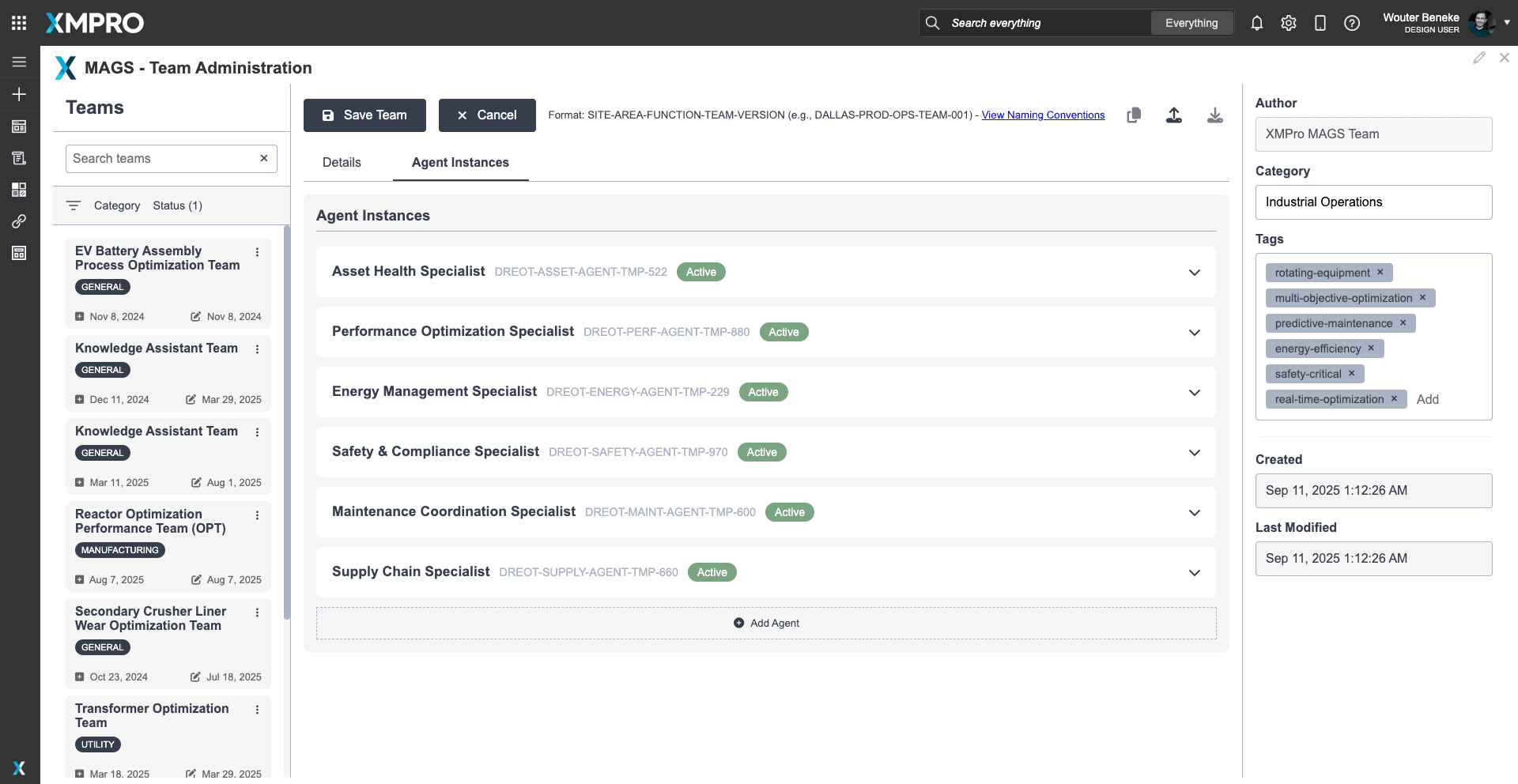The width and height of the screenshot is (1518, 784).
Task: Open the app launcher grid icon
Action: click(19, 23)
